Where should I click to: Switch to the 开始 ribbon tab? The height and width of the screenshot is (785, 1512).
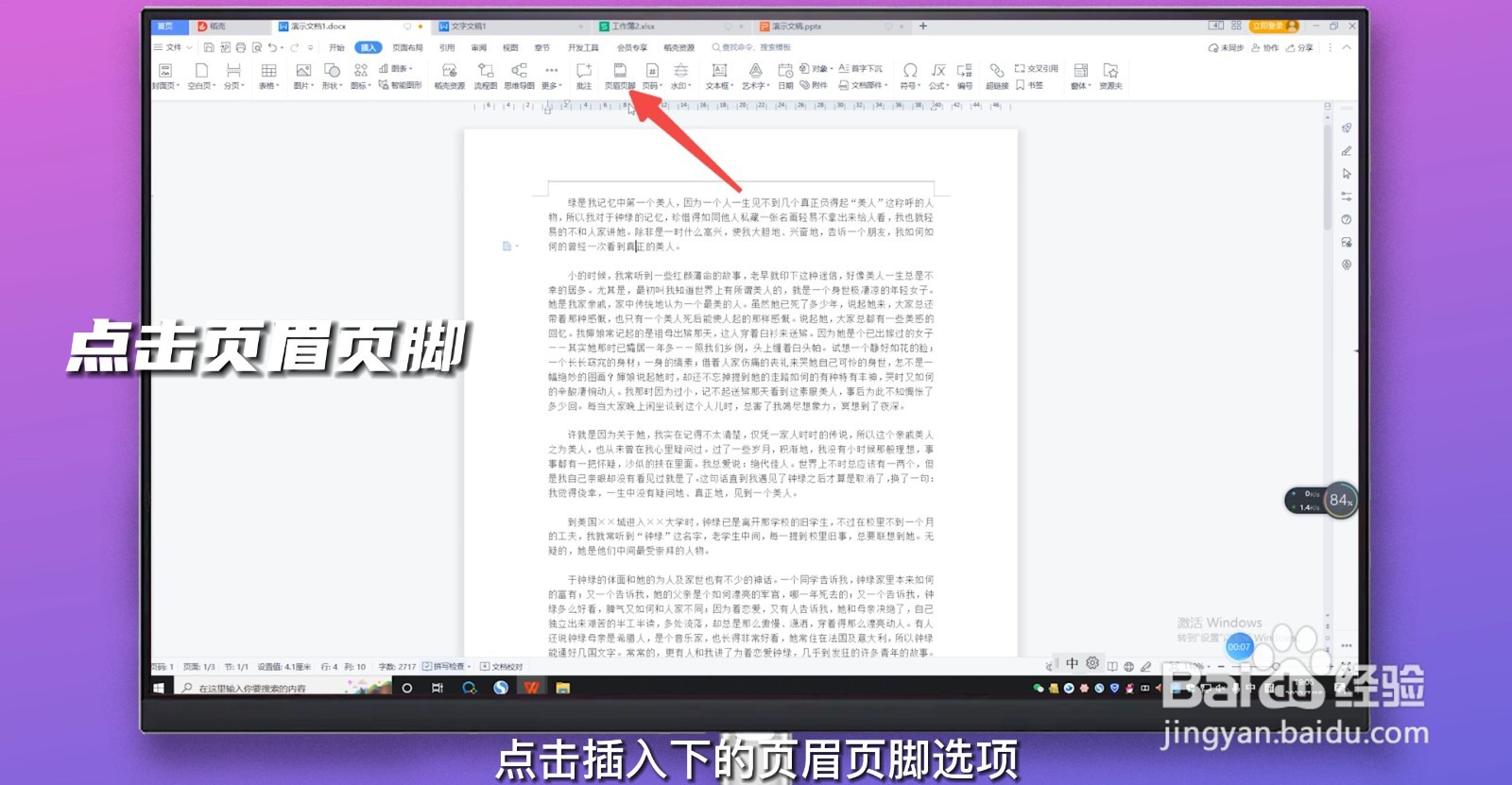(336, 47)
